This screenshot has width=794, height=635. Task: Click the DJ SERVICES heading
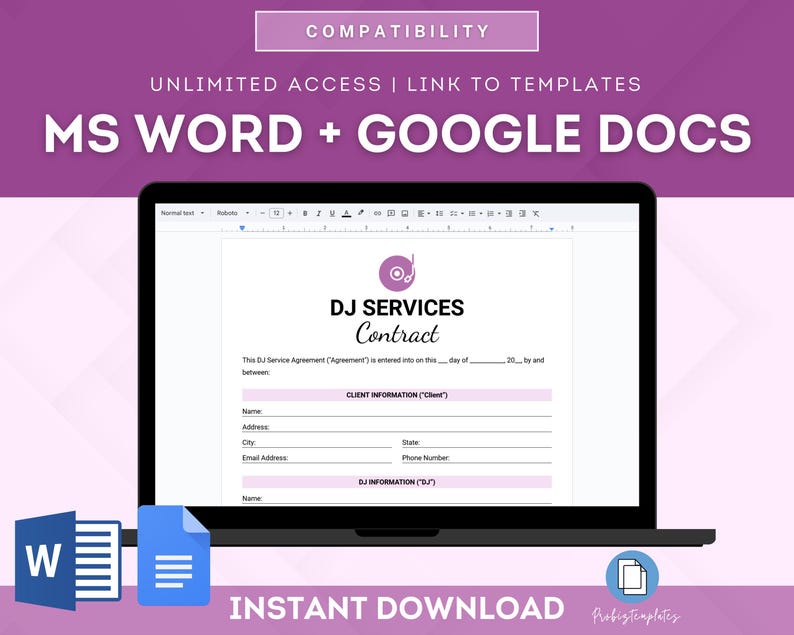(397, 307)
